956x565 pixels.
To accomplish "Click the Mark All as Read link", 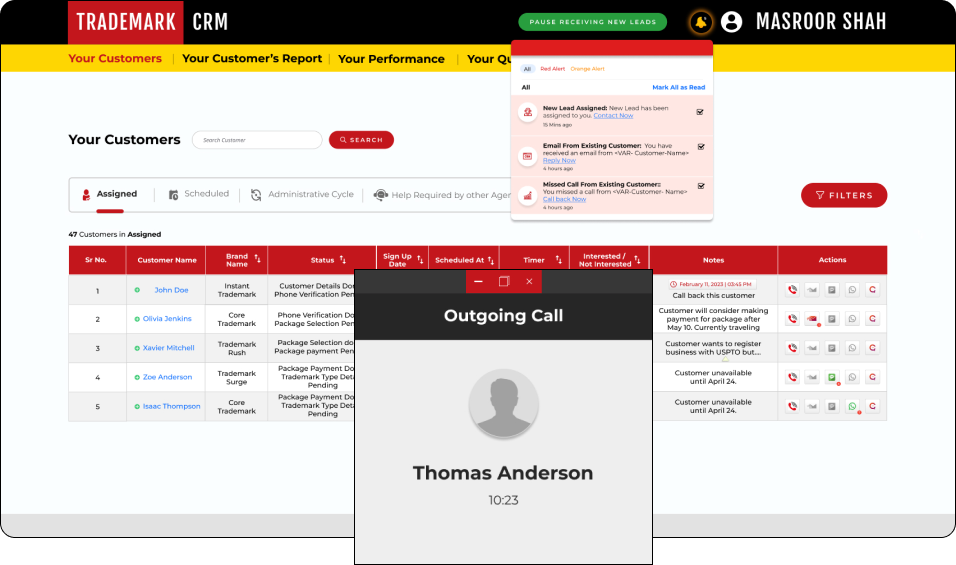I will tap(678, 88).
